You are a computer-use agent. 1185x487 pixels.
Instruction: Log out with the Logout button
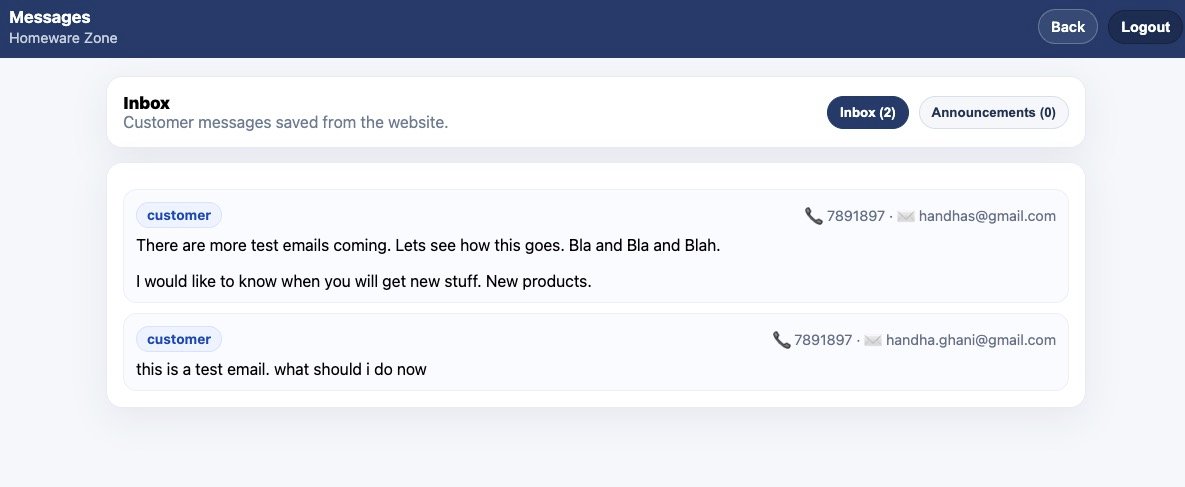click(1145, 27)
